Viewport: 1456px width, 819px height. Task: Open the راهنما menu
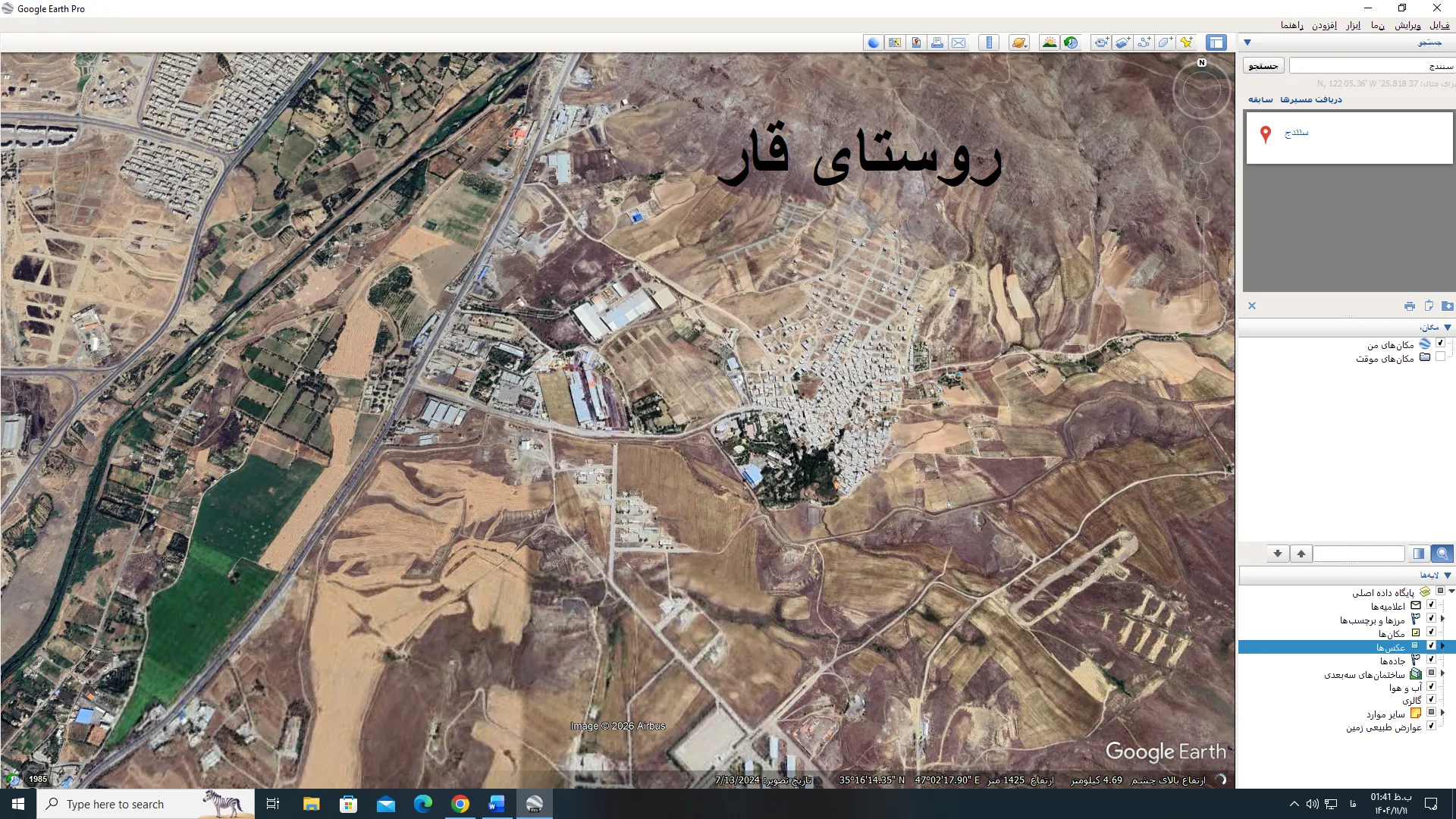(1292, 25)
